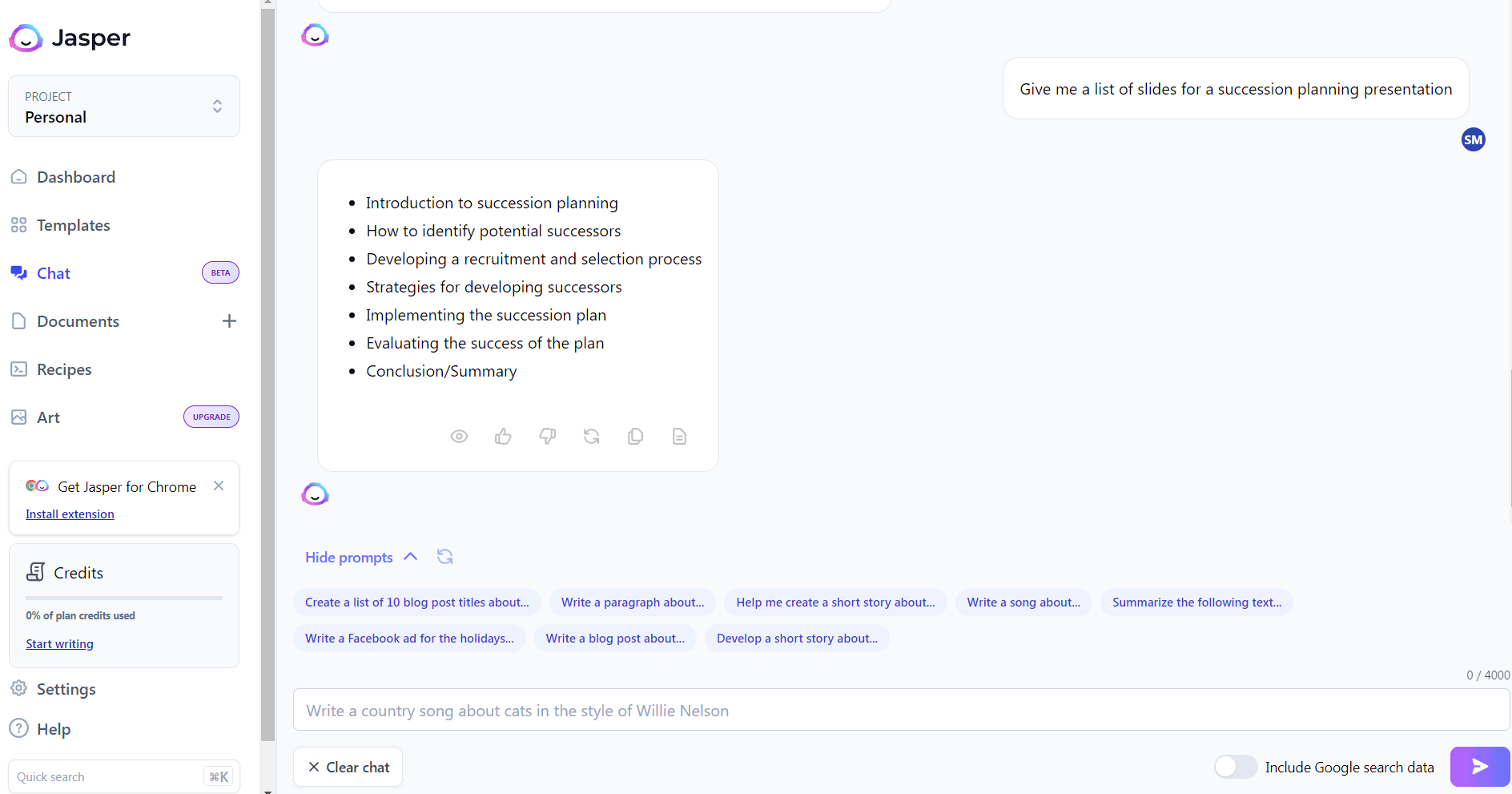Click the Settings gear icon
Viewport: 1512px width, 794px height.
coord(18,689)
